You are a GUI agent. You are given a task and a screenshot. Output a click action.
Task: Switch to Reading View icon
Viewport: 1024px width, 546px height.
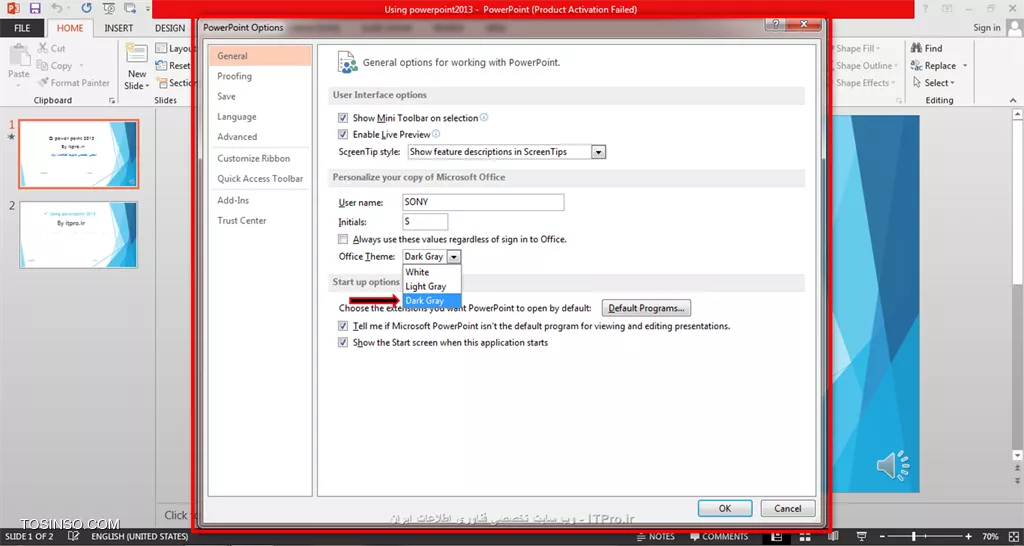coord(833,536)
